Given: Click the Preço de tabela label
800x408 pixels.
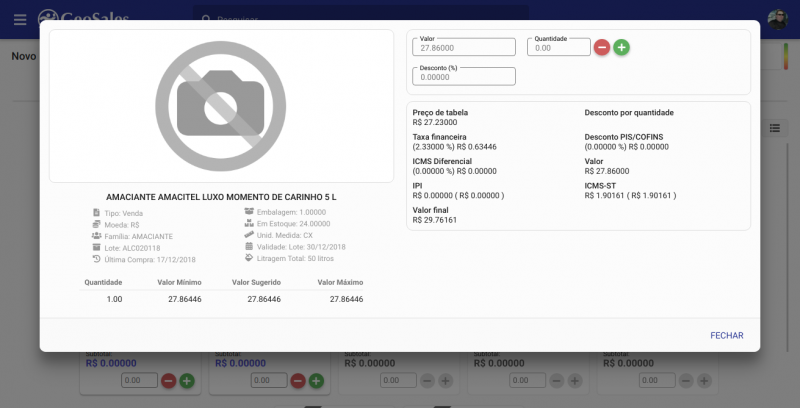Looking at the screenshot, I should (440, 113).
